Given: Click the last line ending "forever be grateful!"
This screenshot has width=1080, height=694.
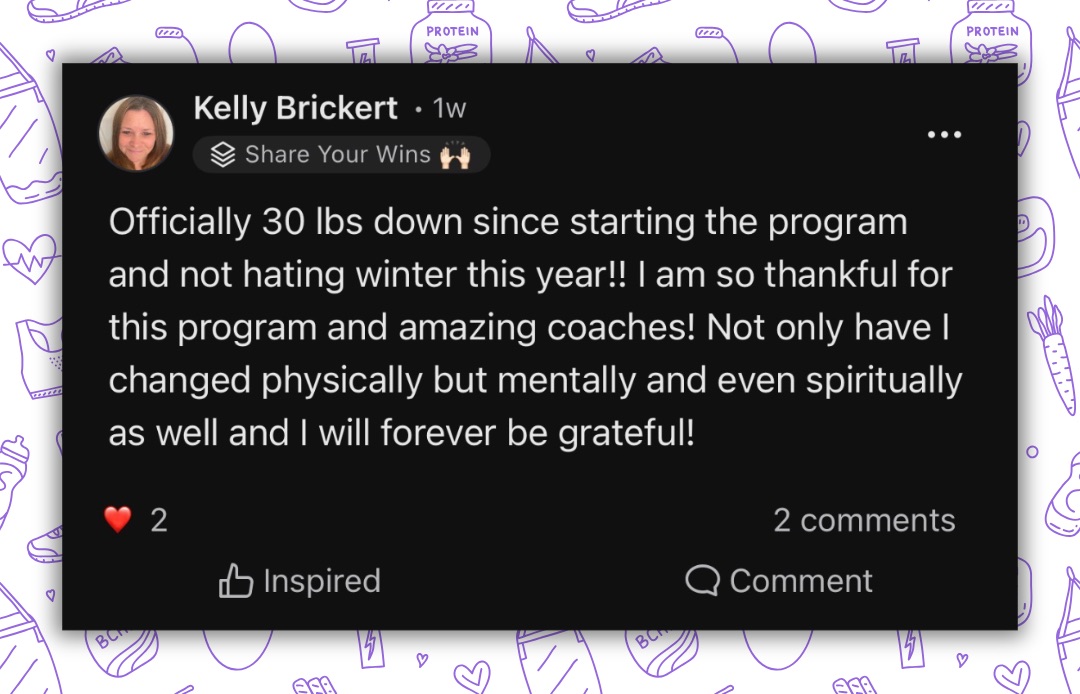Looking at the screenshot, I should [x=400, y=435].
